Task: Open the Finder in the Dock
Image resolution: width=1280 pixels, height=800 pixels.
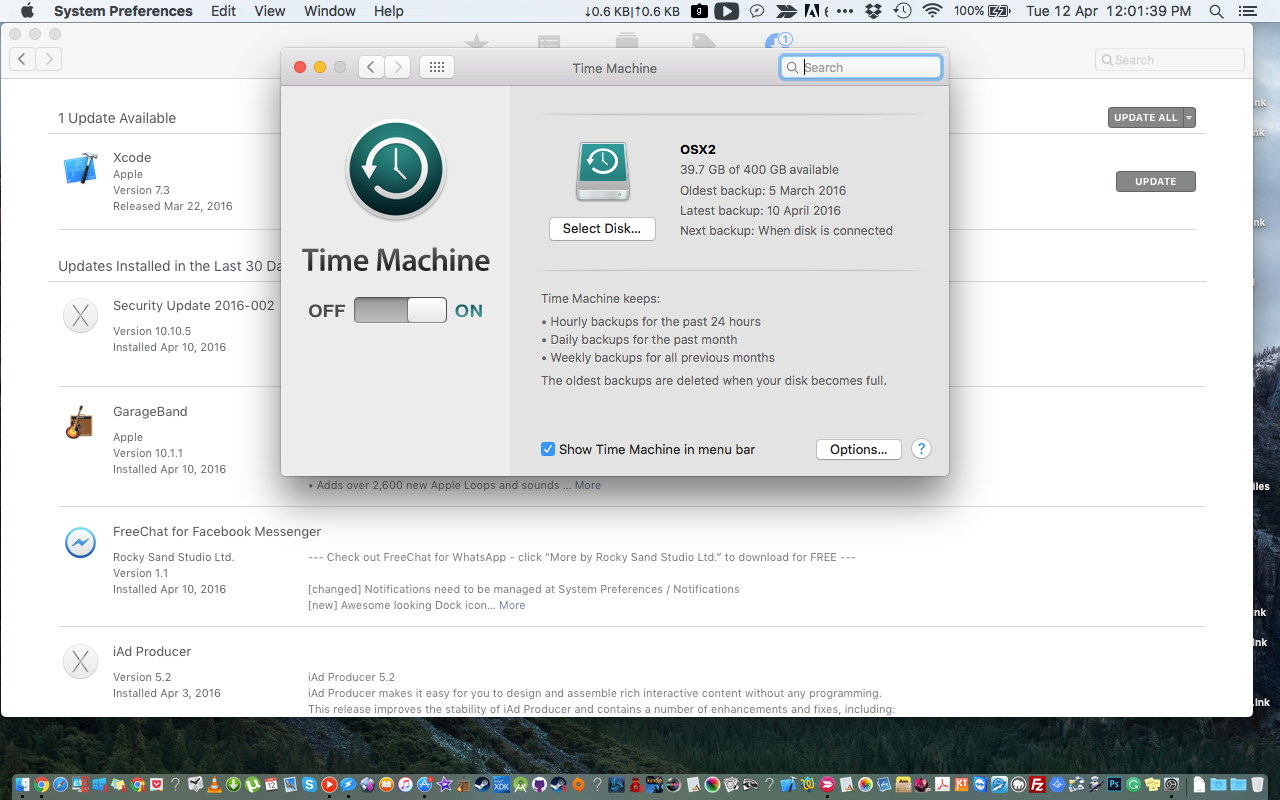Action: [x=22, y=785]
